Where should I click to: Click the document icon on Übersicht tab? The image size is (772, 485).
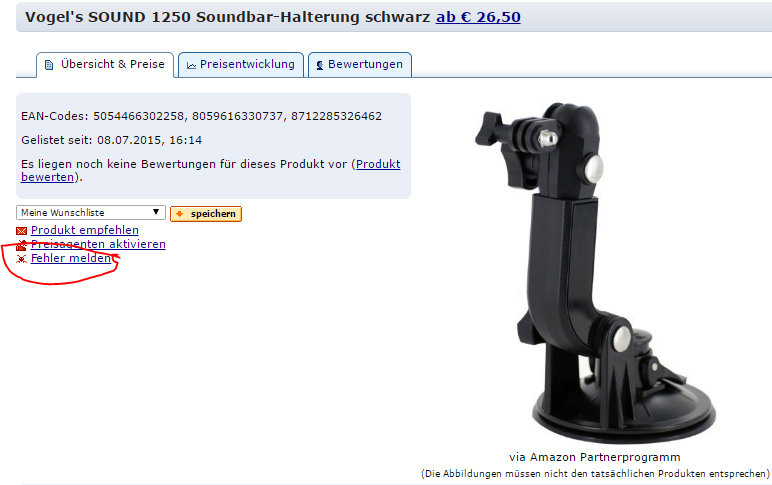click(x=49, y=65)
